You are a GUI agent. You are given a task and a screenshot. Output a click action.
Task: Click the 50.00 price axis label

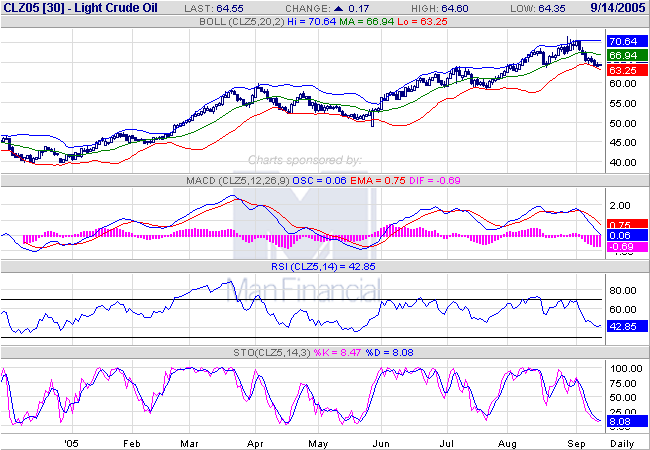(623, 123)
